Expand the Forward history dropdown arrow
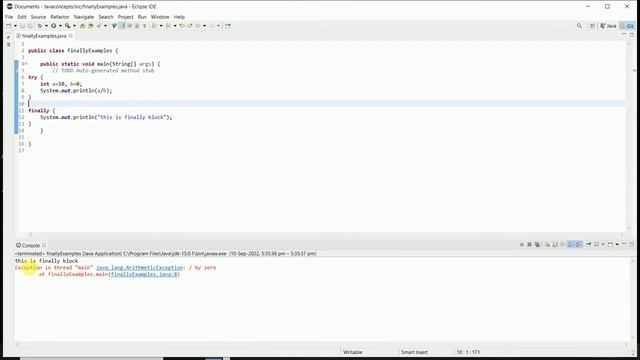The width and height of the screenshot is (640, 360). tap(218, 26)
